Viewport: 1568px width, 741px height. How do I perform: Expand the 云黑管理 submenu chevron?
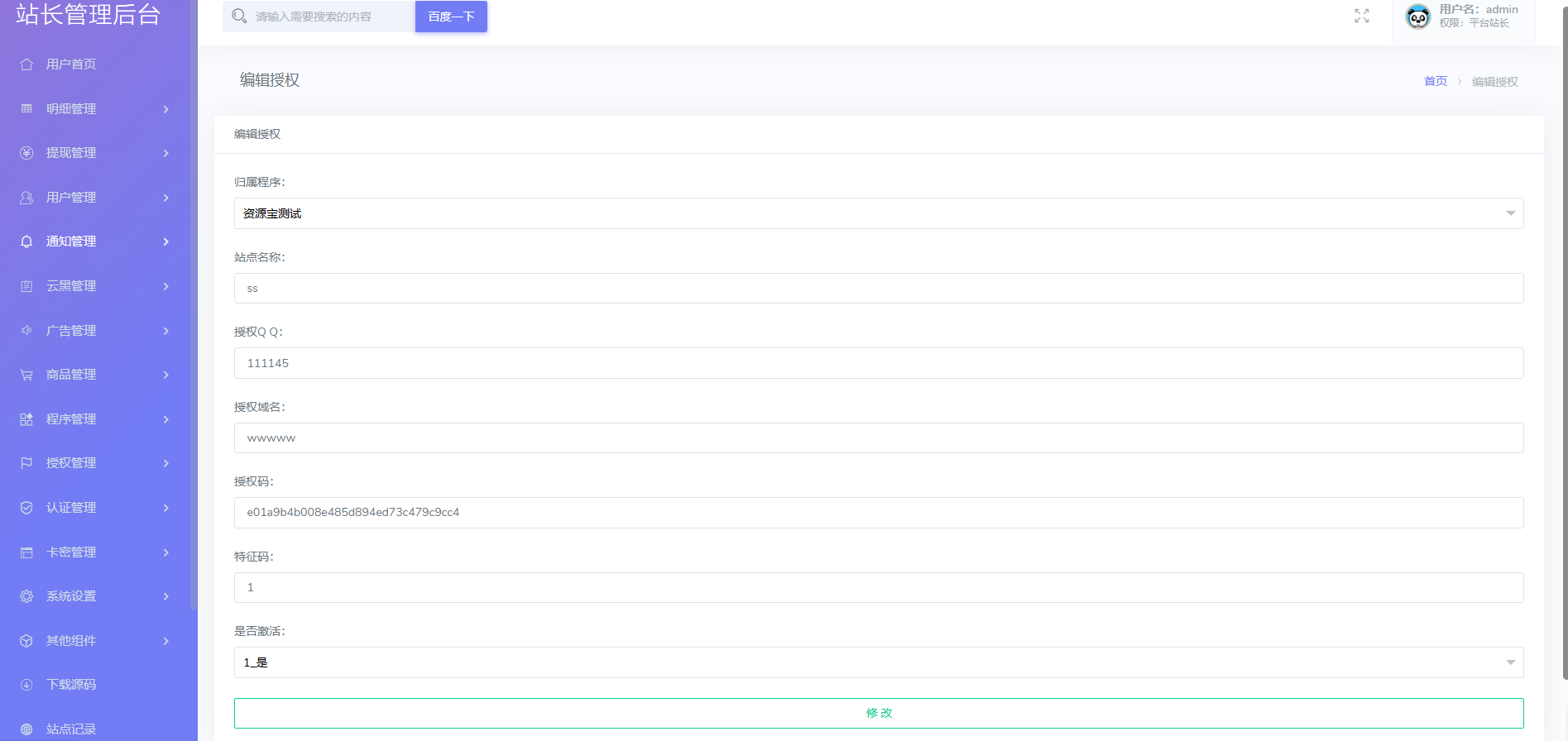pos(166,286)
